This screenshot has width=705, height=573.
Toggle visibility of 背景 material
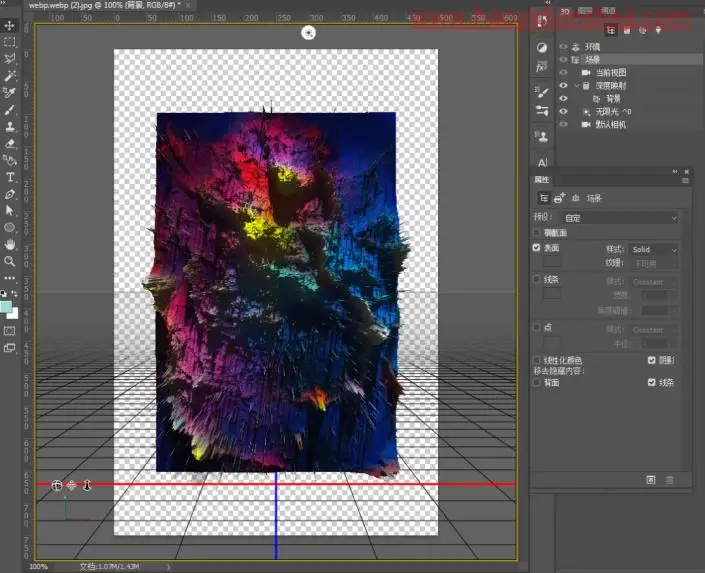[563, 98]
